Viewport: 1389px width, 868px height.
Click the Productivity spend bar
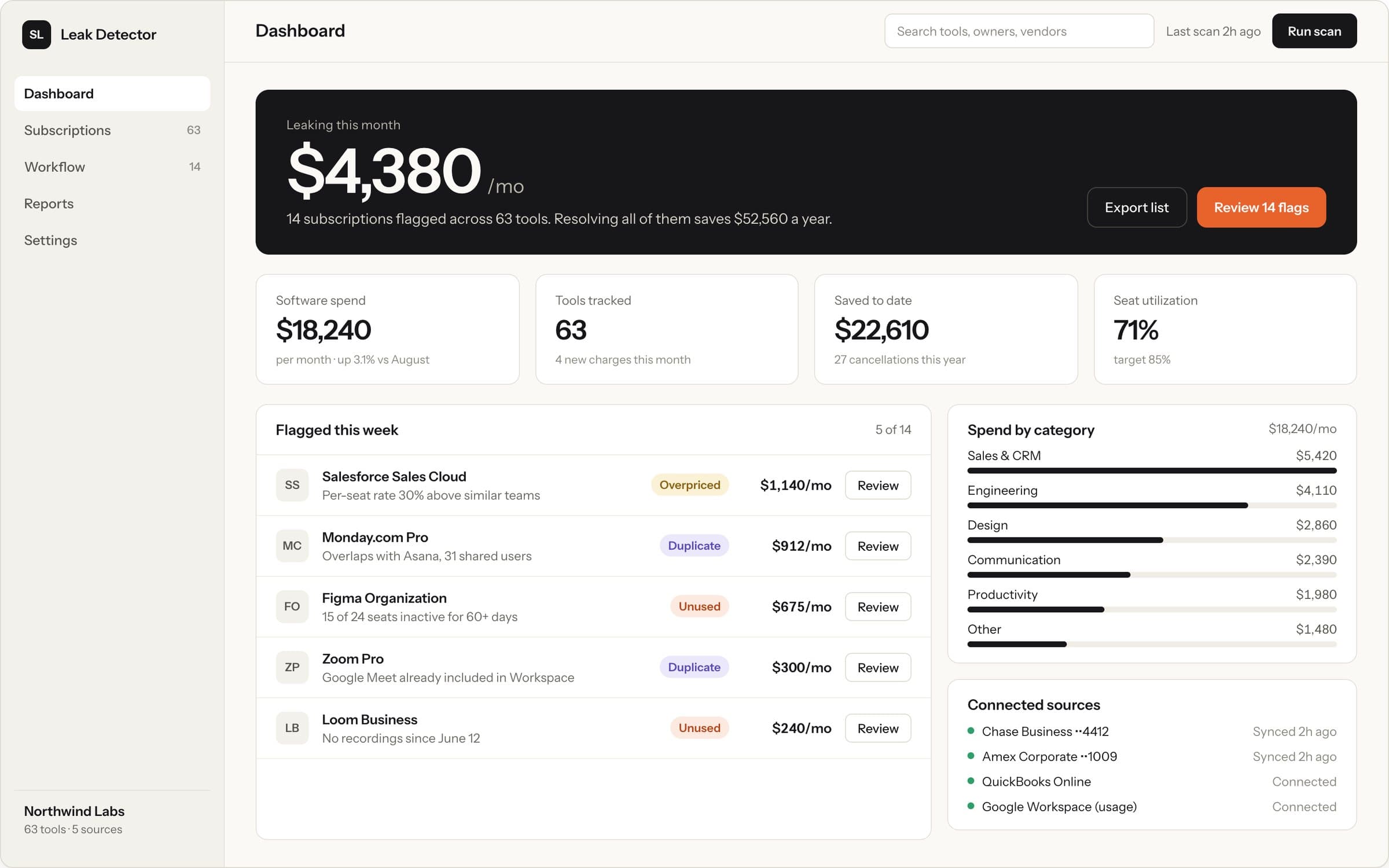click(1152, 610)
